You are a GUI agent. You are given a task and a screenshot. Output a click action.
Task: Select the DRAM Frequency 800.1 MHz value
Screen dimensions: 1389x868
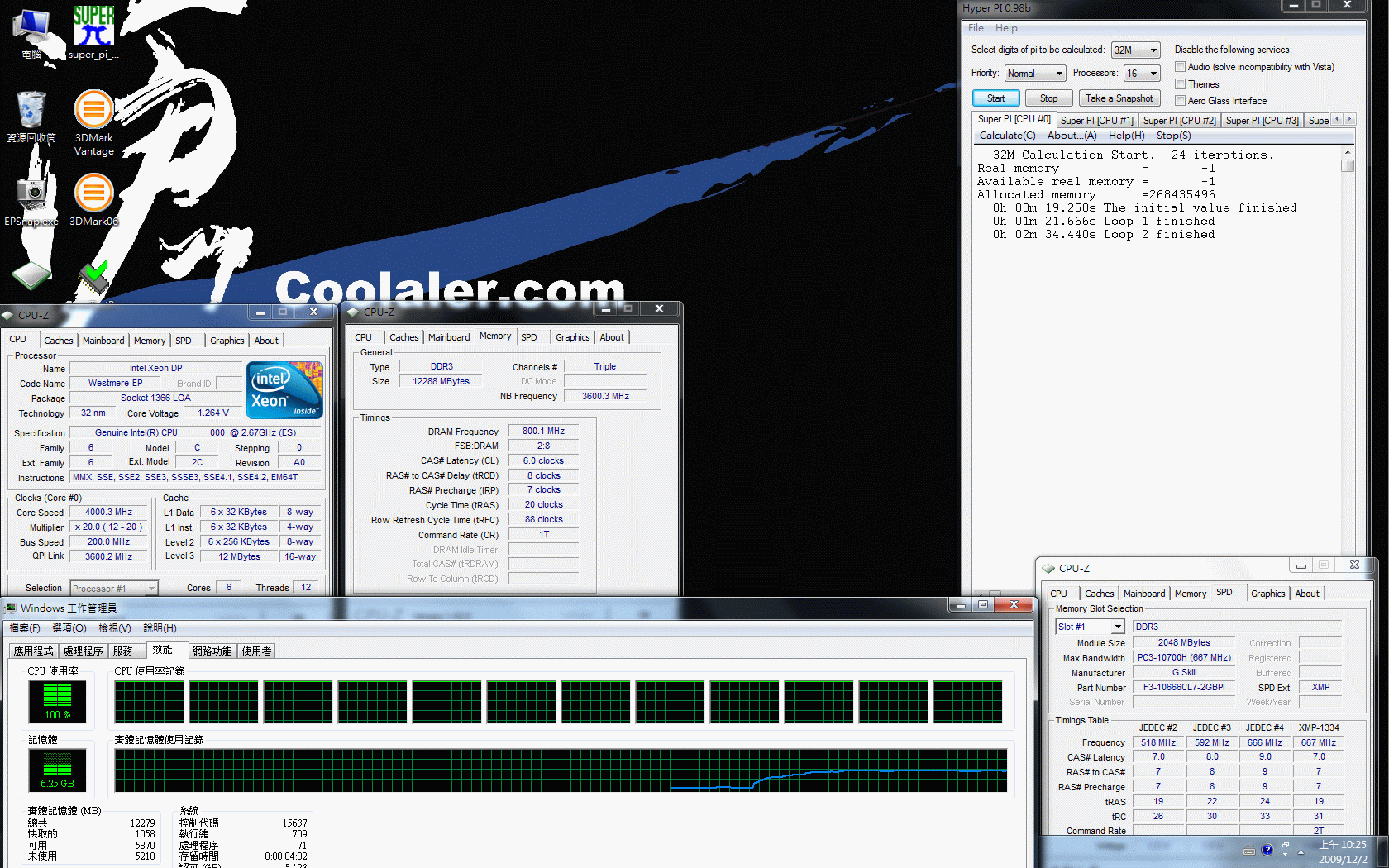(543, 432)
